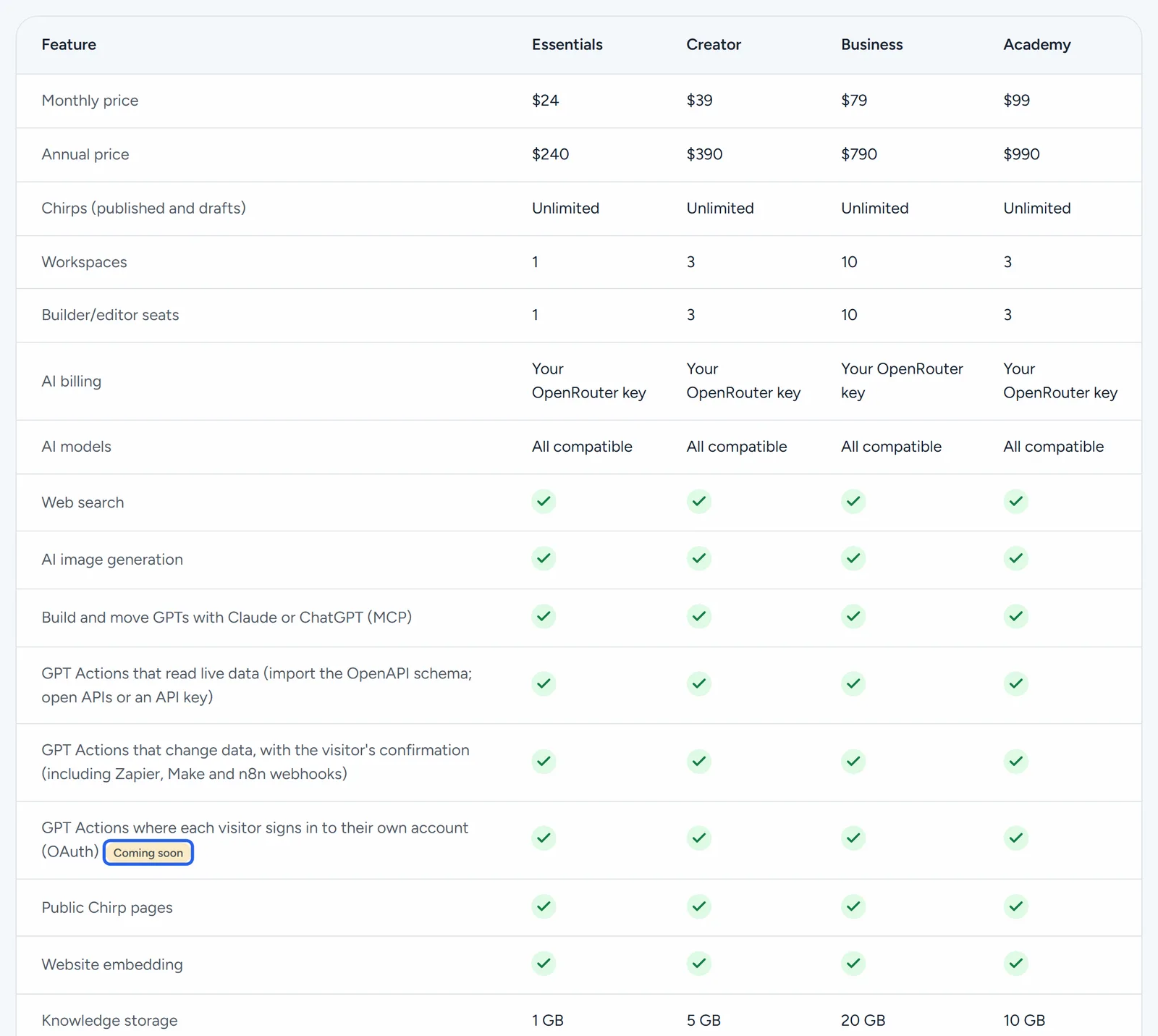Click the 10 GB knowledge storage value

point(1024,1021)
